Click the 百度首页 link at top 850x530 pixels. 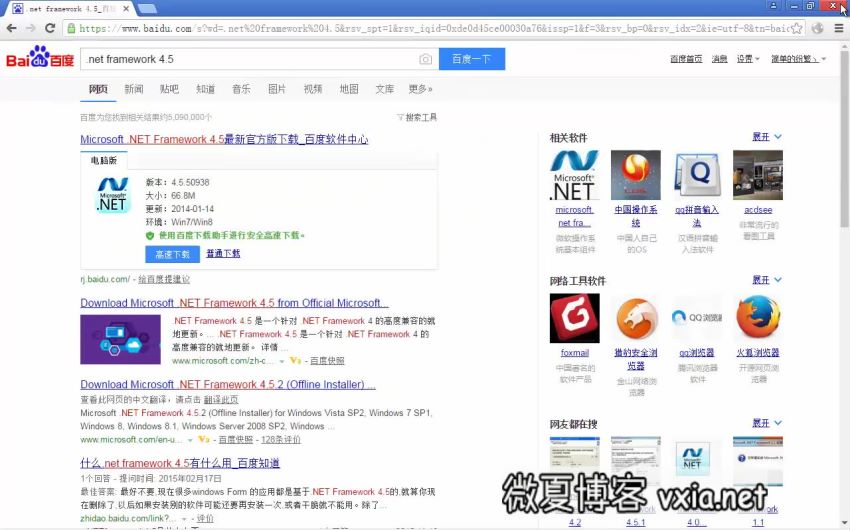coord(686,59)
